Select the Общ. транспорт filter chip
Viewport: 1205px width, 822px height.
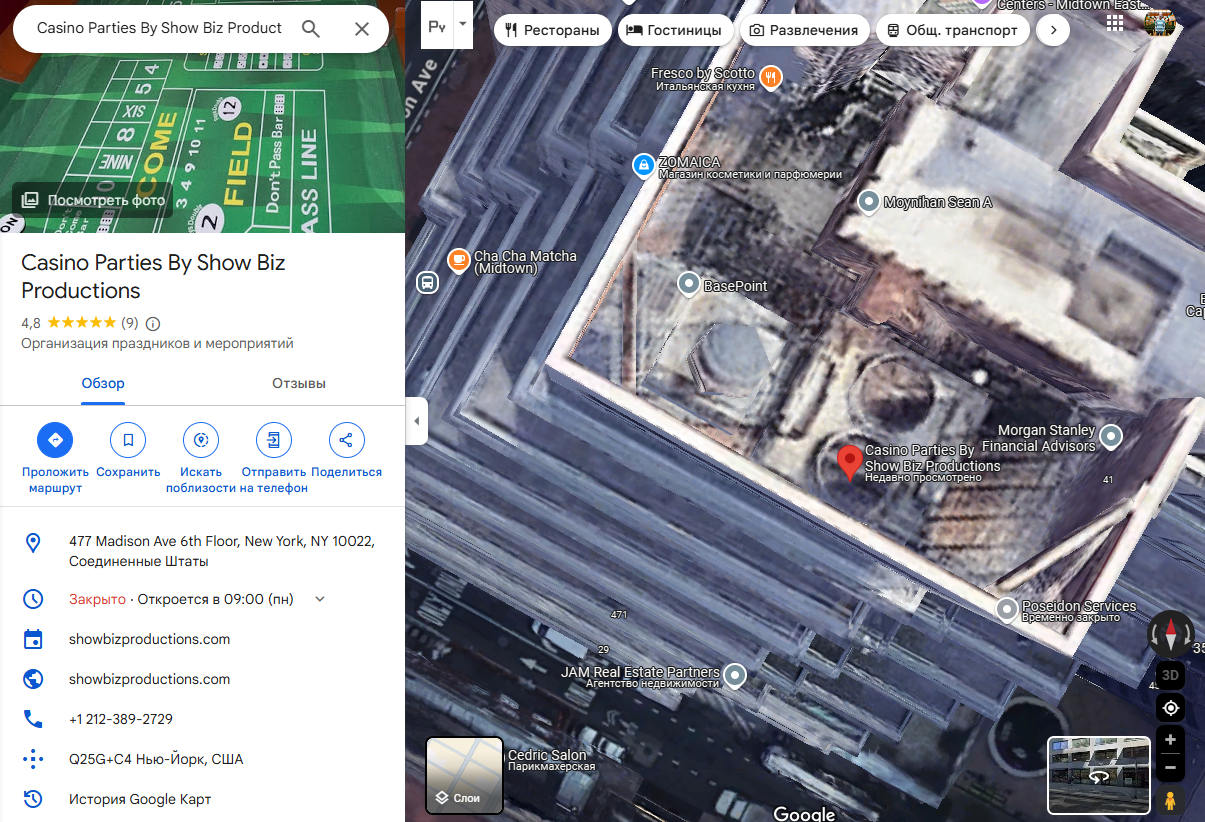(953, 30)
